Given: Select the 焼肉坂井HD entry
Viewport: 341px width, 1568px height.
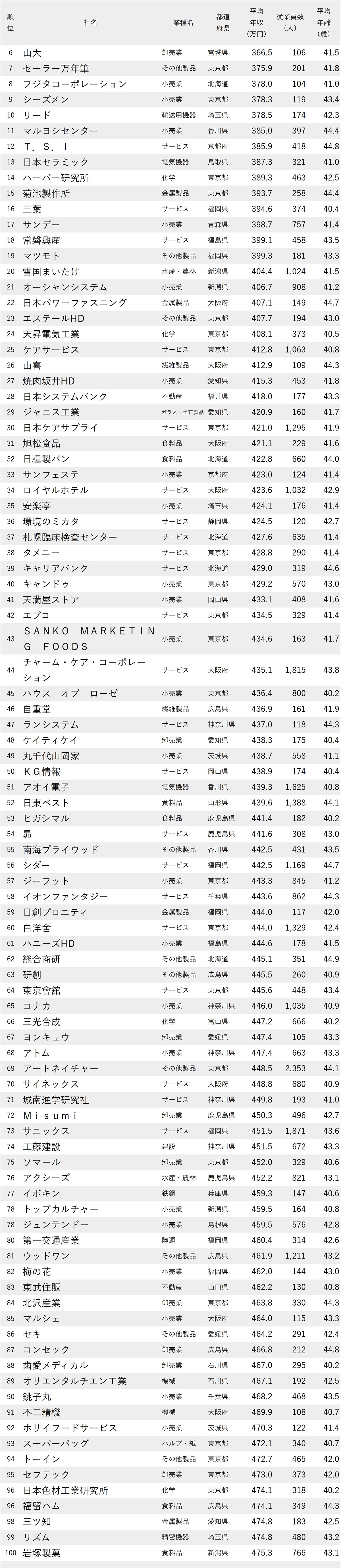Looking at the screenshot, I should (49, 381).
